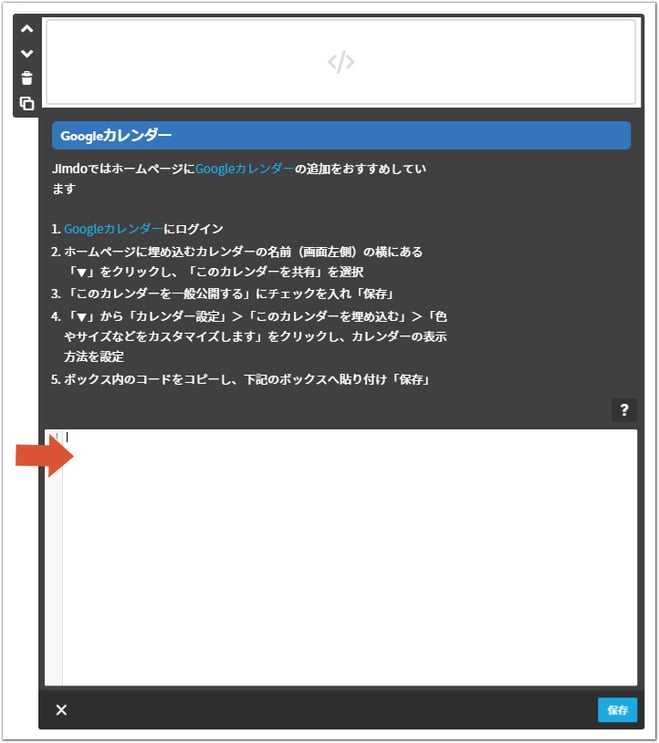Select the code preview placeholder box
The width and height of the screenshot is (659, 743).
[x=341, y=62]
